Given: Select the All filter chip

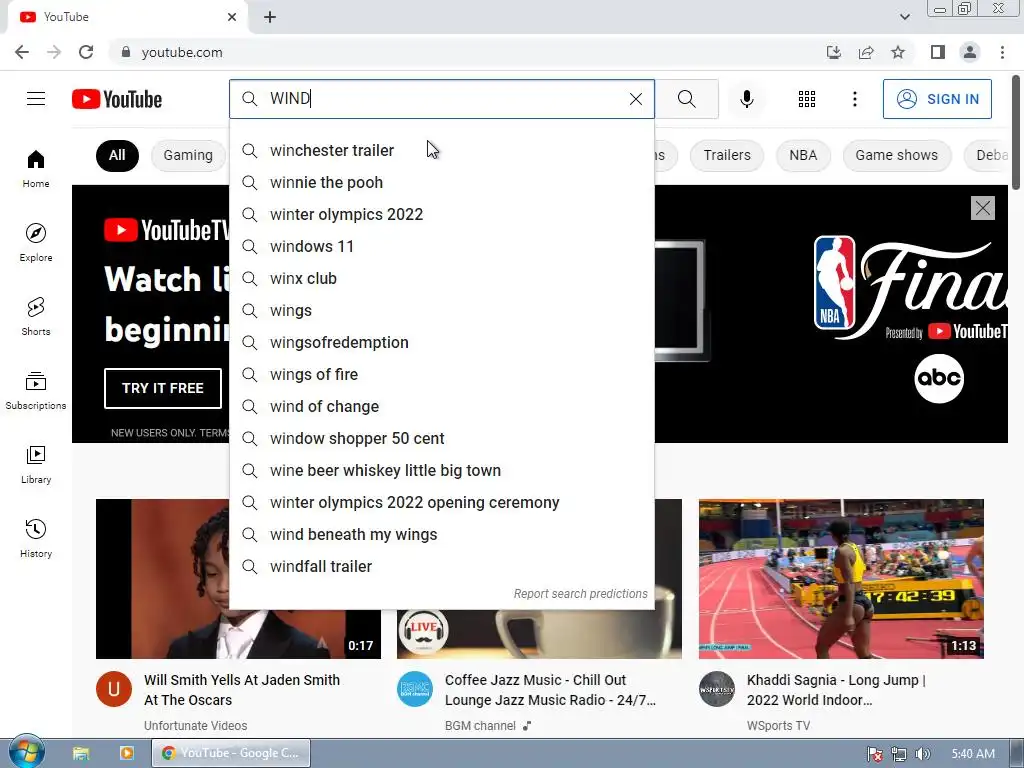Looking at the screenshot, I should pos(117,155).
